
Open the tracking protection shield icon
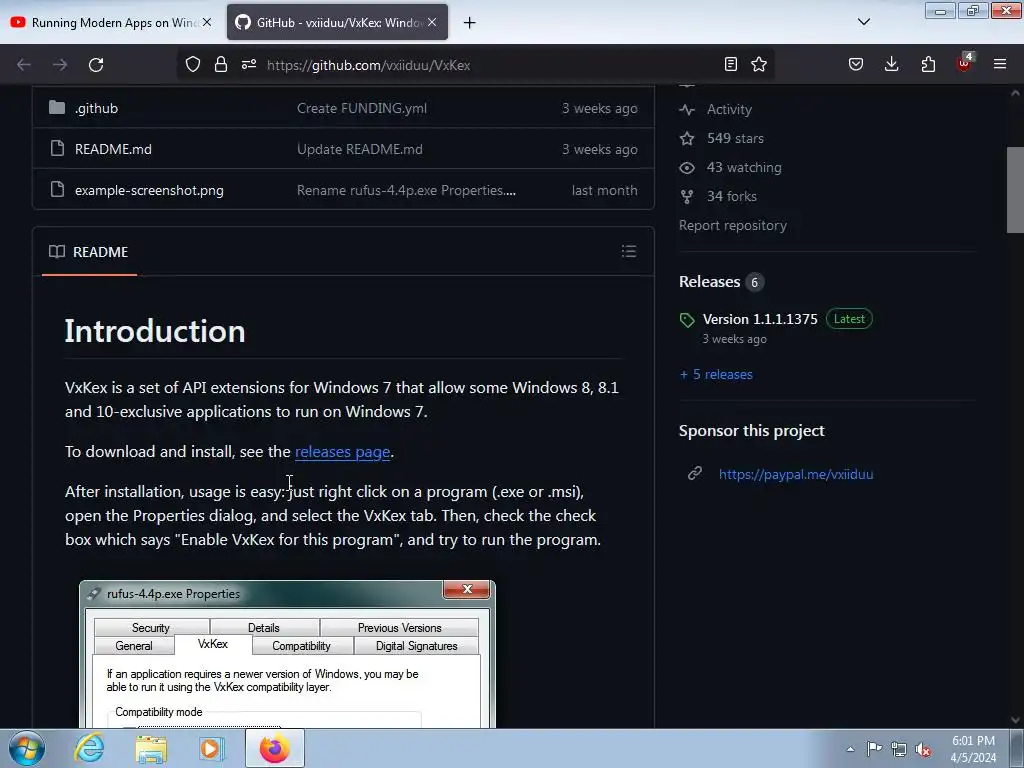(x=193, y=65)
